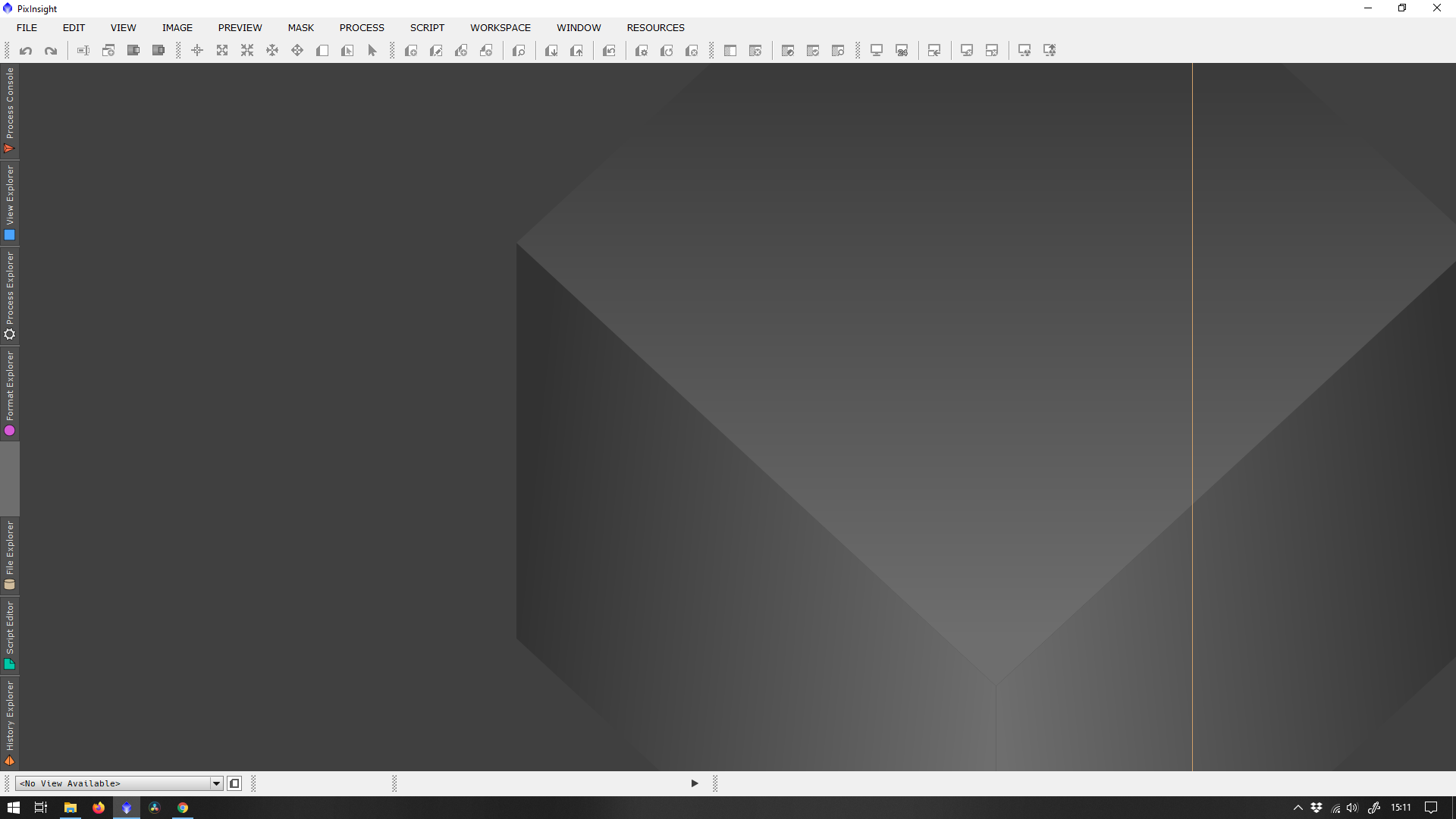Show hidden system tray icons chevron
This screenshot has width=1456, height=819.
pos(1298,808)
